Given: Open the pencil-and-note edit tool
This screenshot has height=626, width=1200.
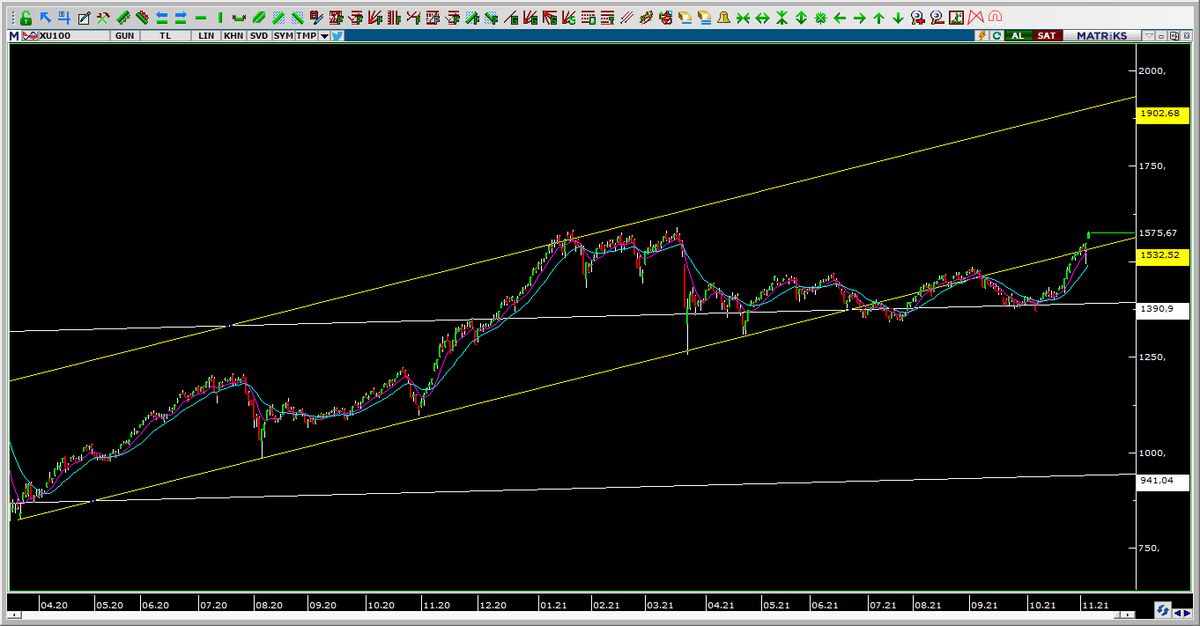Looking at the screenshot, I should pos(83,18).
